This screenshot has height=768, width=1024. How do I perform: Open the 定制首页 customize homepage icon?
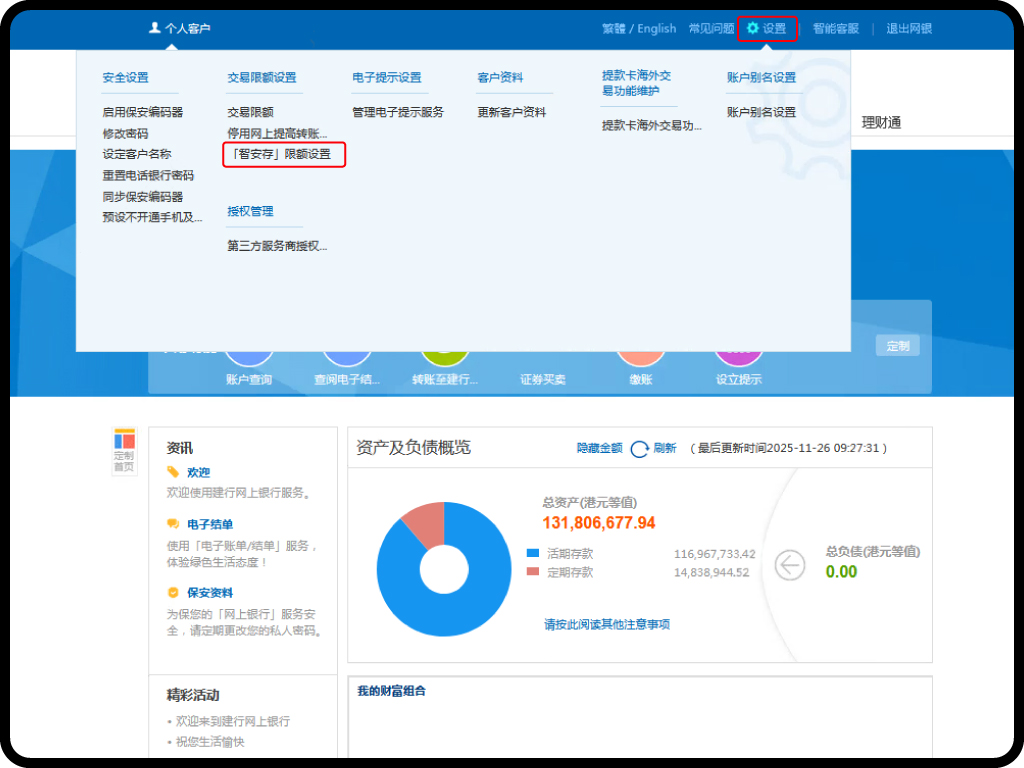(x=124, y=451)
